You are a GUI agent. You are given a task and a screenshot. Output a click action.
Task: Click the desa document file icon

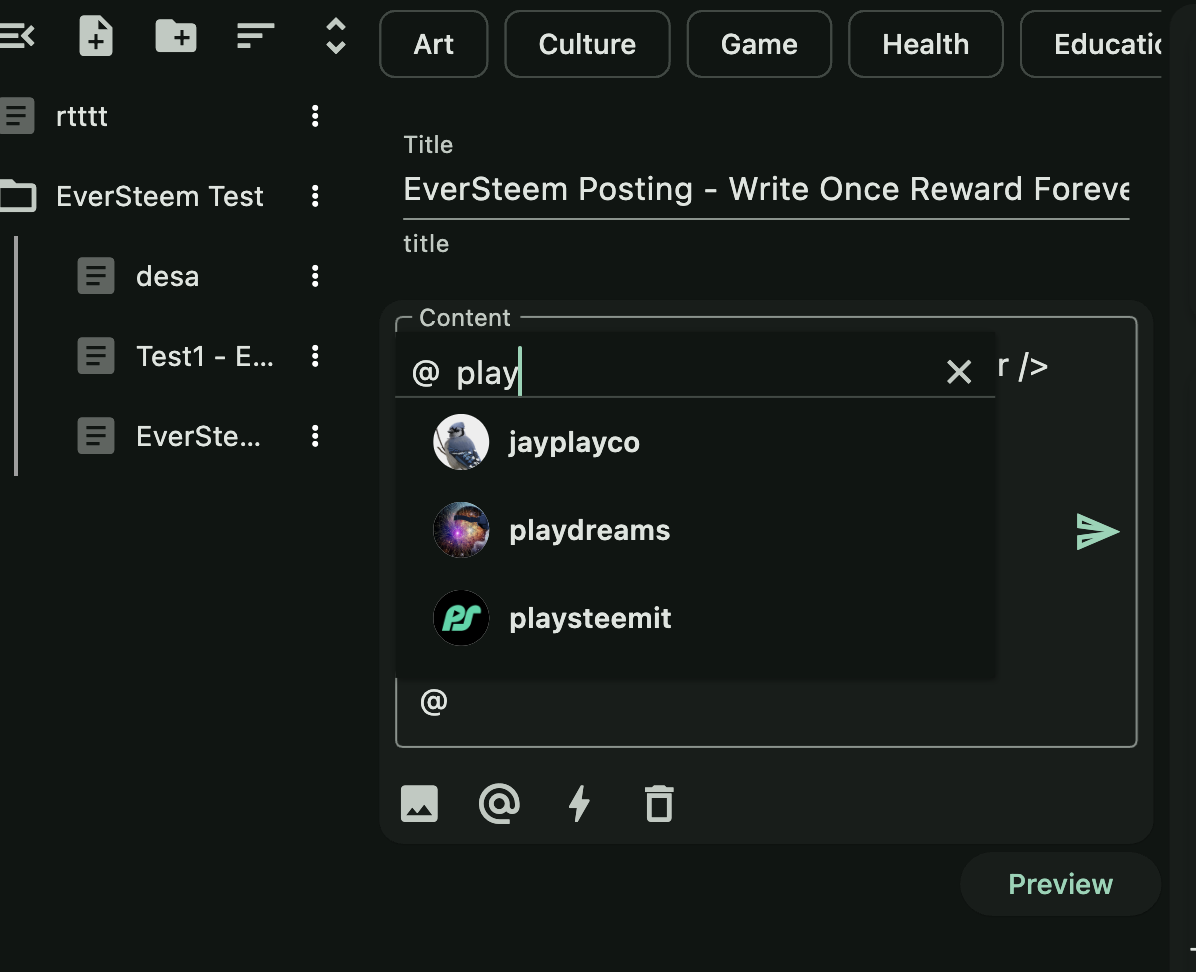(96, 276)
